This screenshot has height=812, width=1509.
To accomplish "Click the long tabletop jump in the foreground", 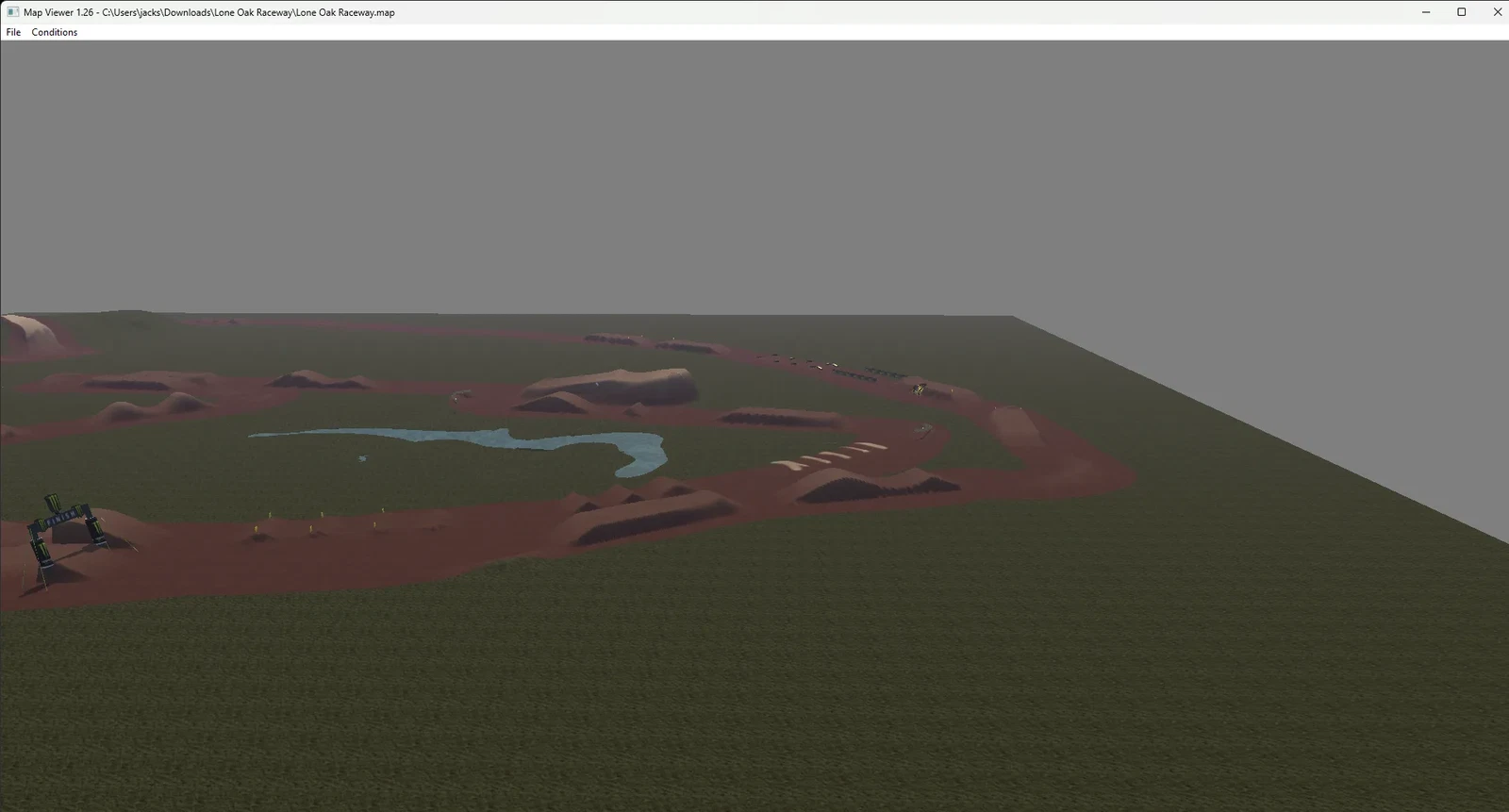I will pos(651,516).
